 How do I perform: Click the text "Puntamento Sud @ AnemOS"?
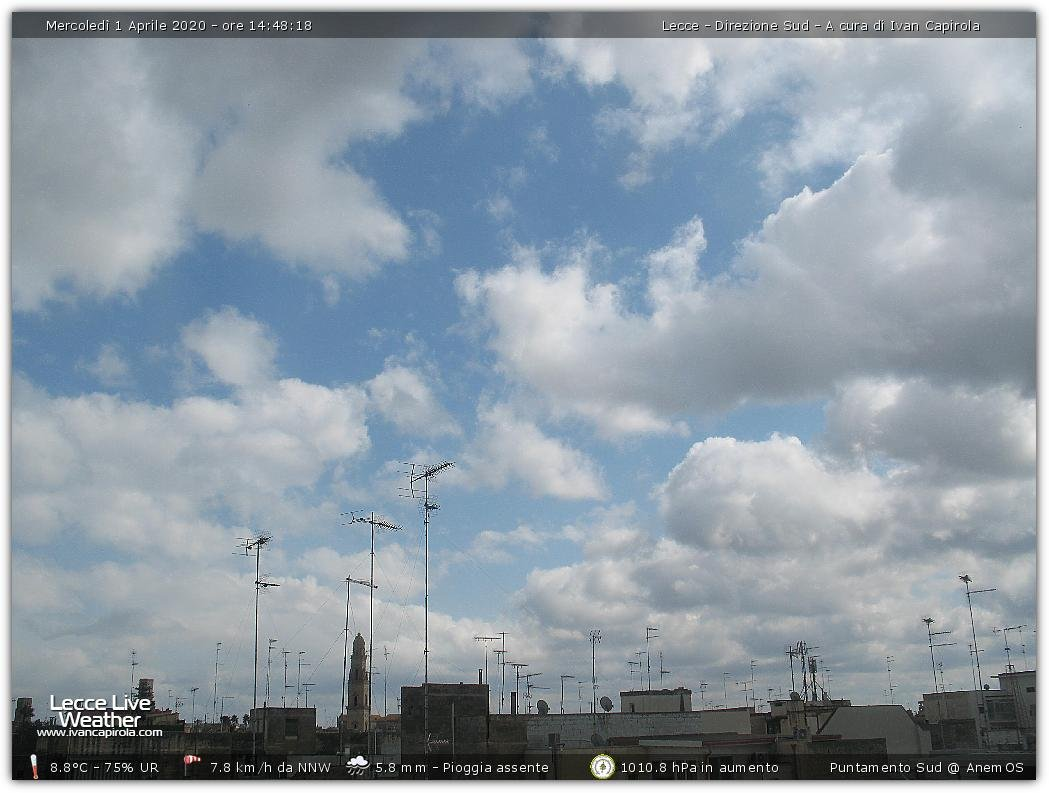tap(927, 768)
